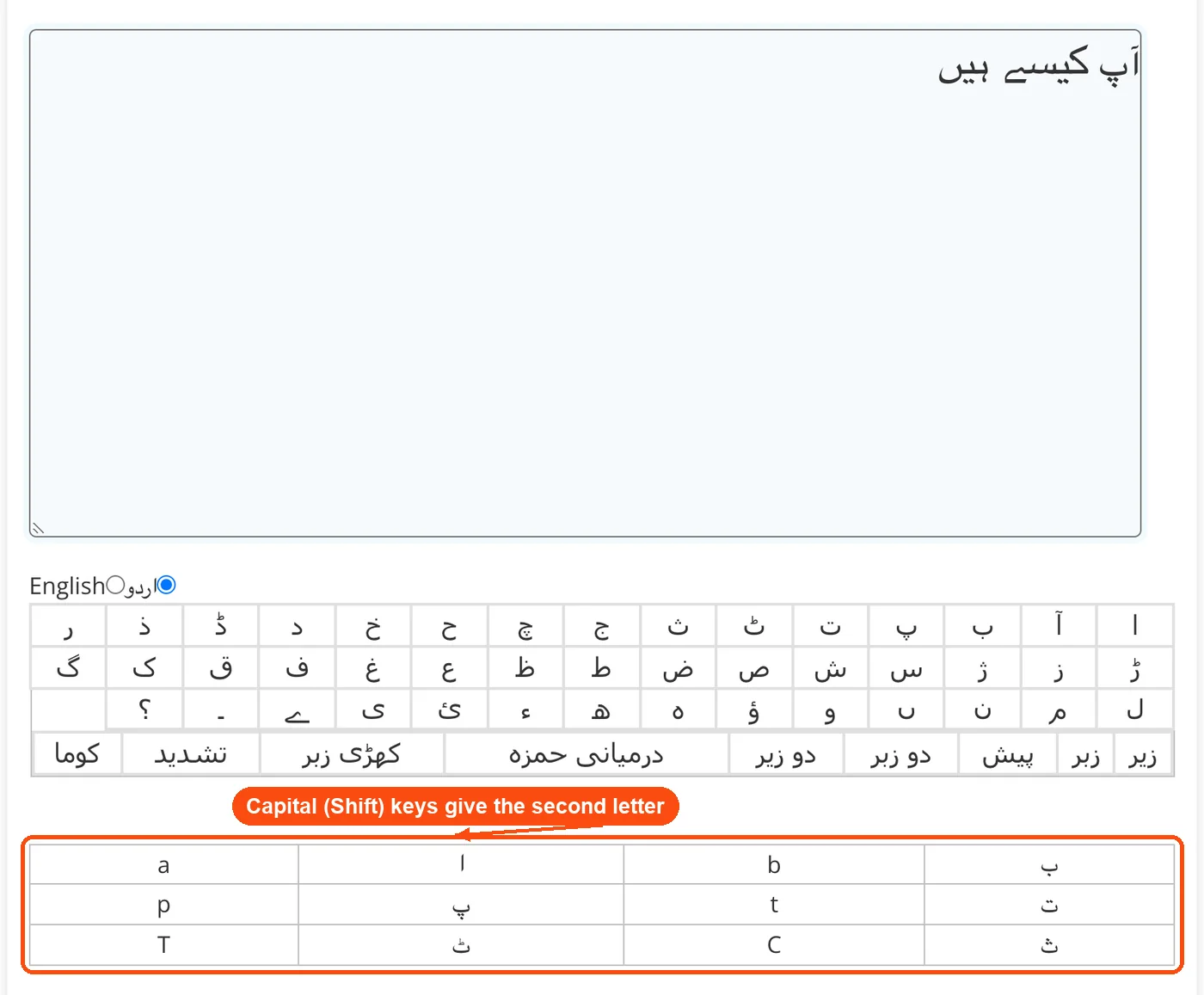Viewport: 1204px width, 995px height.
Task: Tap the ڈ (ddal) key
Action: pyautogui.click(x=220, y=626)
